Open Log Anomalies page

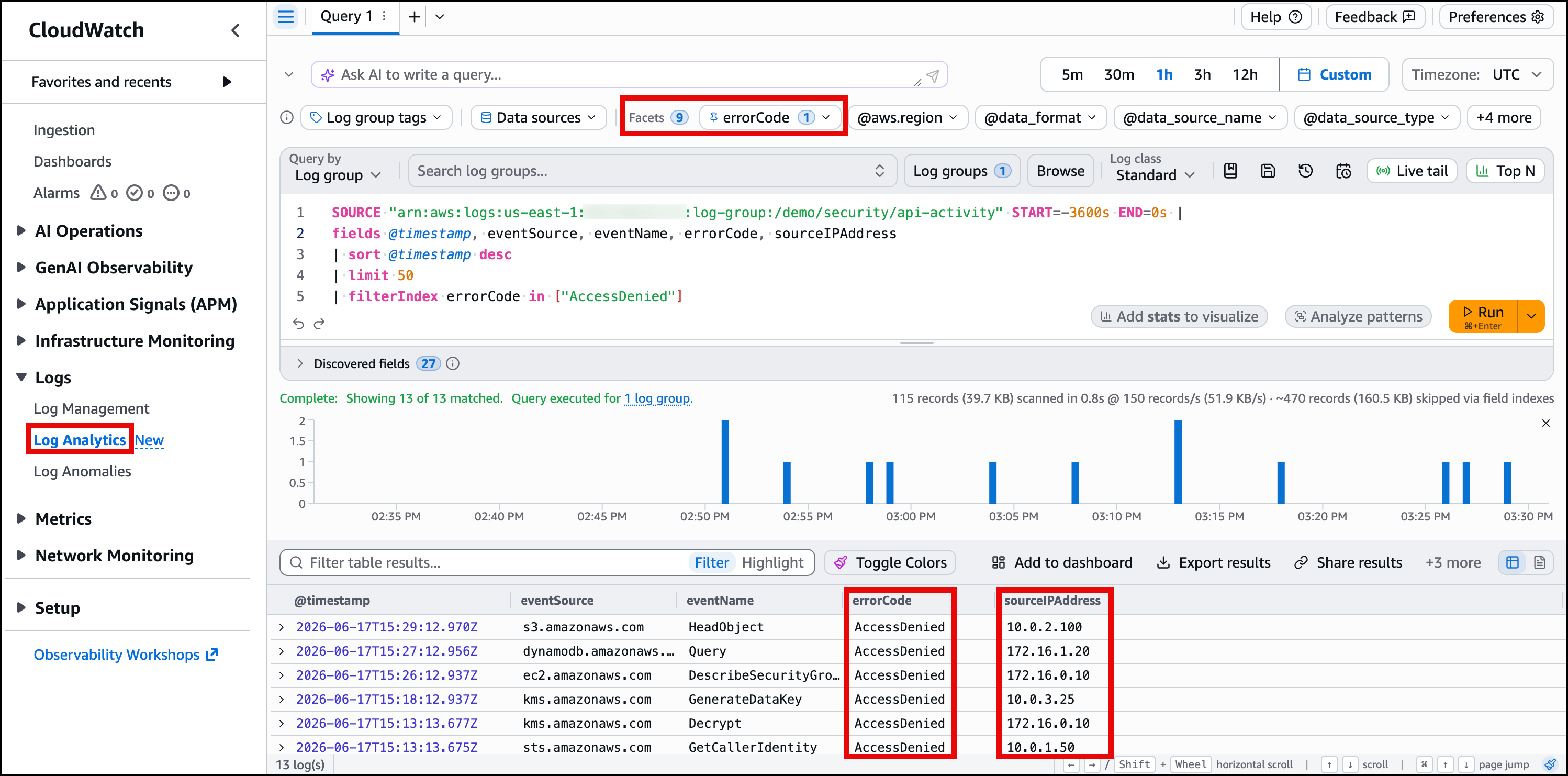(x=82, y=471)
